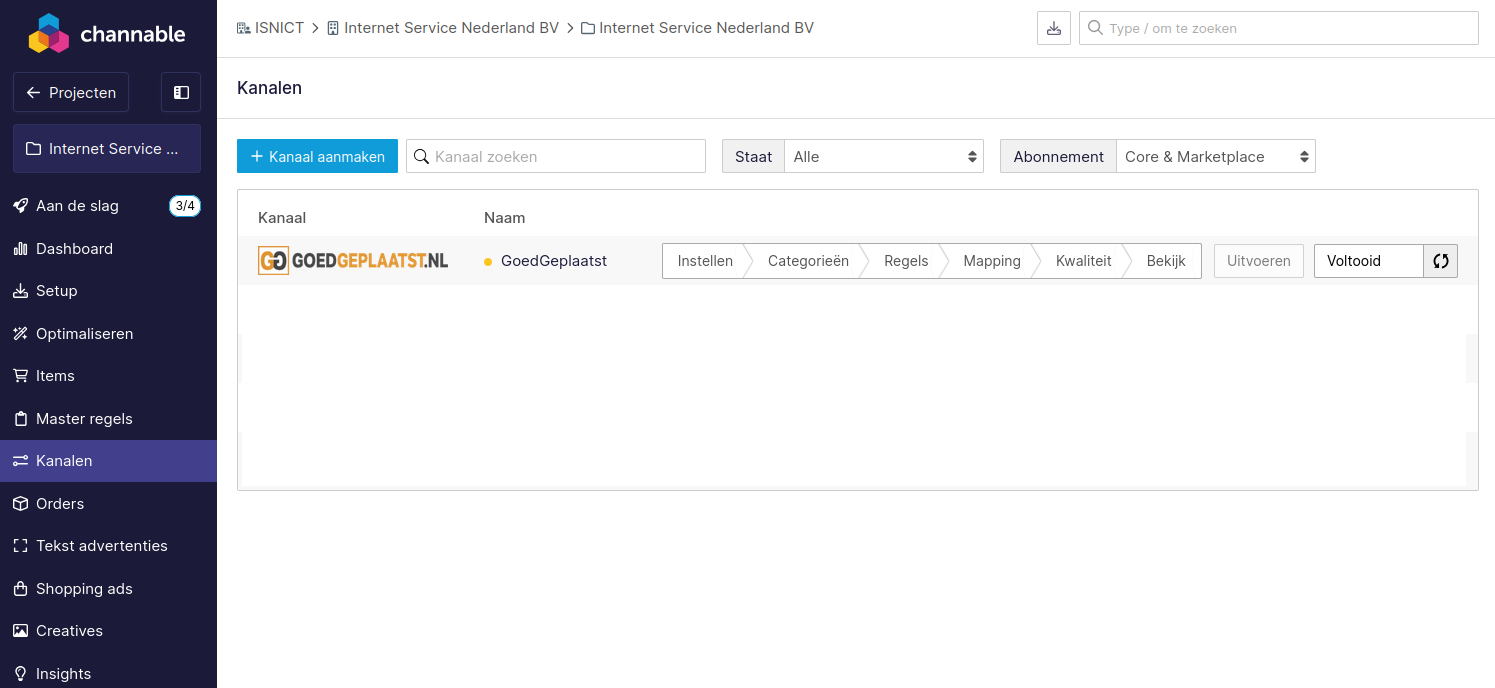
Task: Open the Kwaliteit step
Action: (x=1083, y=261)
